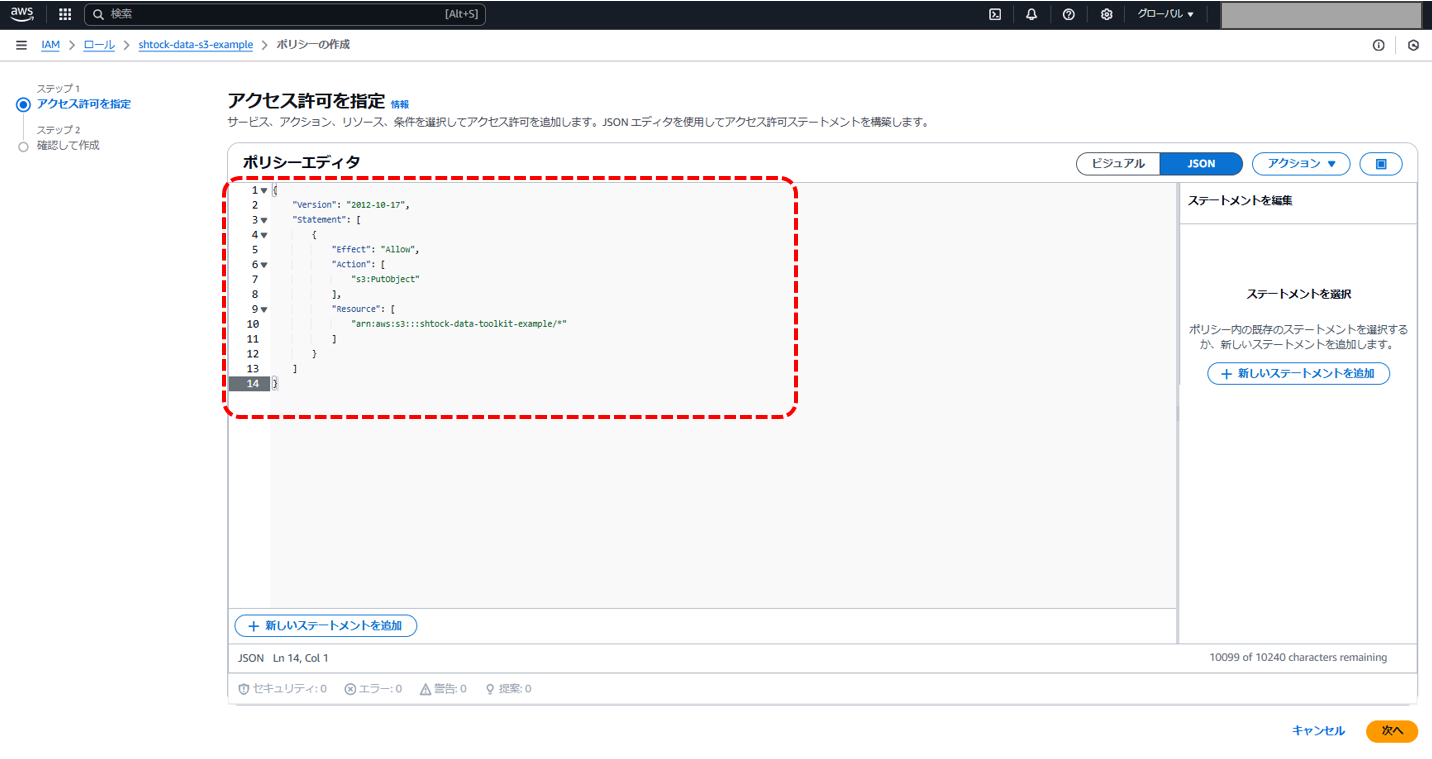Select step 2 確認して作成
This screenshot has height=759, width=1432.
pos(68,146)
